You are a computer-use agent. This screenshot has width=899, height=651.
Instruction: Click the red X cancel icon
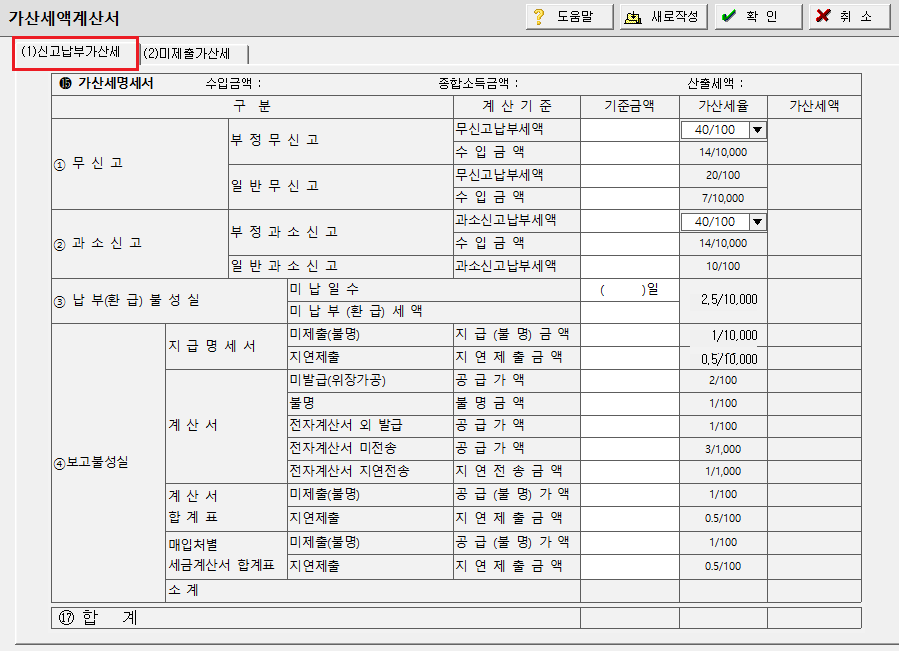823,15
